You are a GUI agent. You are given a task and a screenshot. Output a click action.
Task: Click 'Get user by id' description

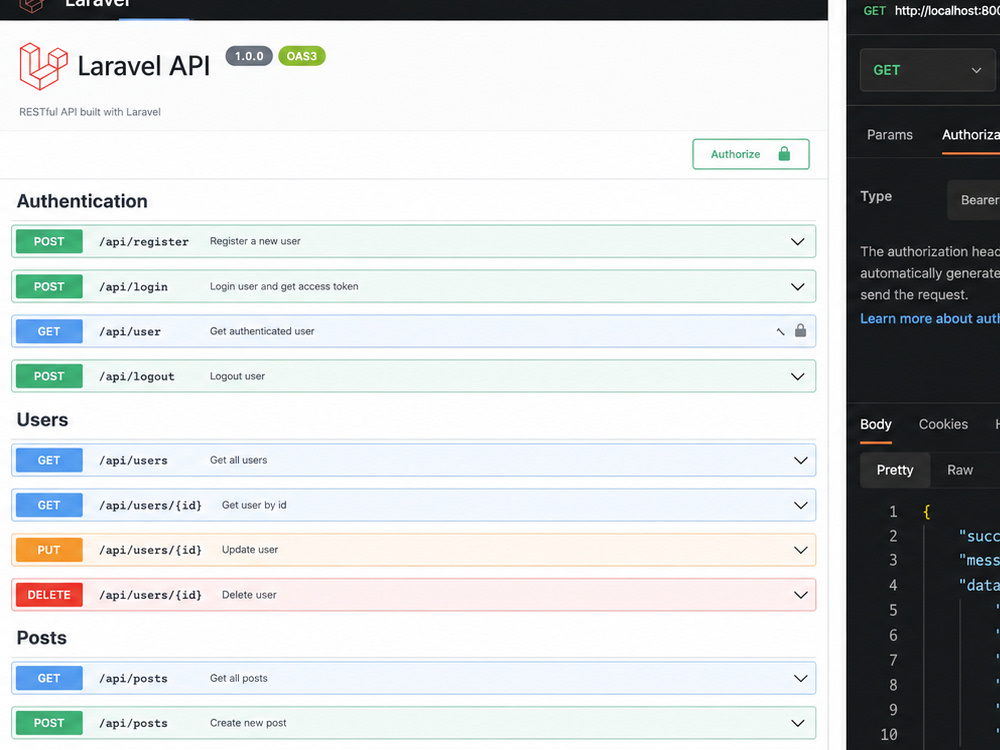254,505
